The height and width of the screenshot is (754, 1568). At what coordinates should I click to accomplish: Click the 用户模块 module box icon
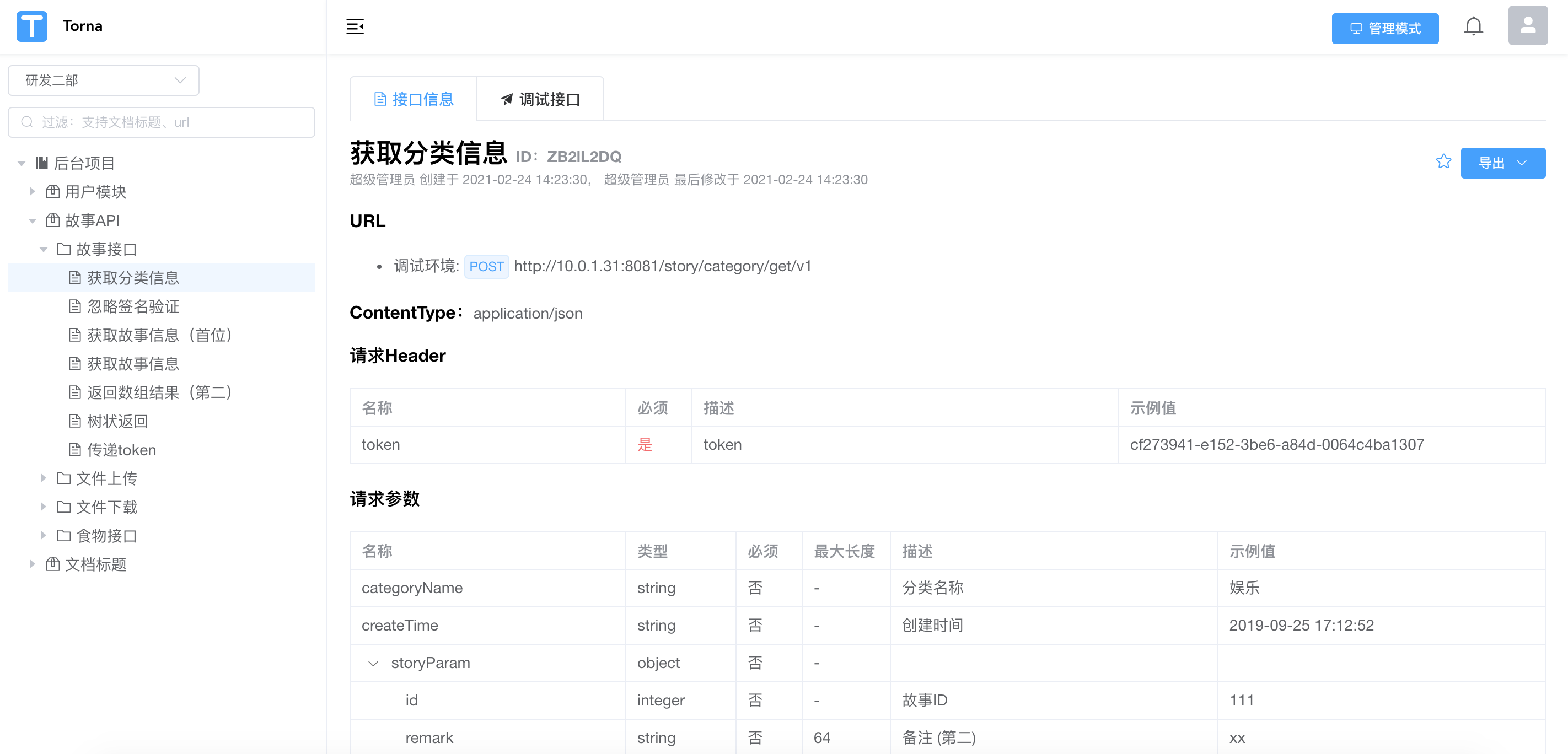53,192
